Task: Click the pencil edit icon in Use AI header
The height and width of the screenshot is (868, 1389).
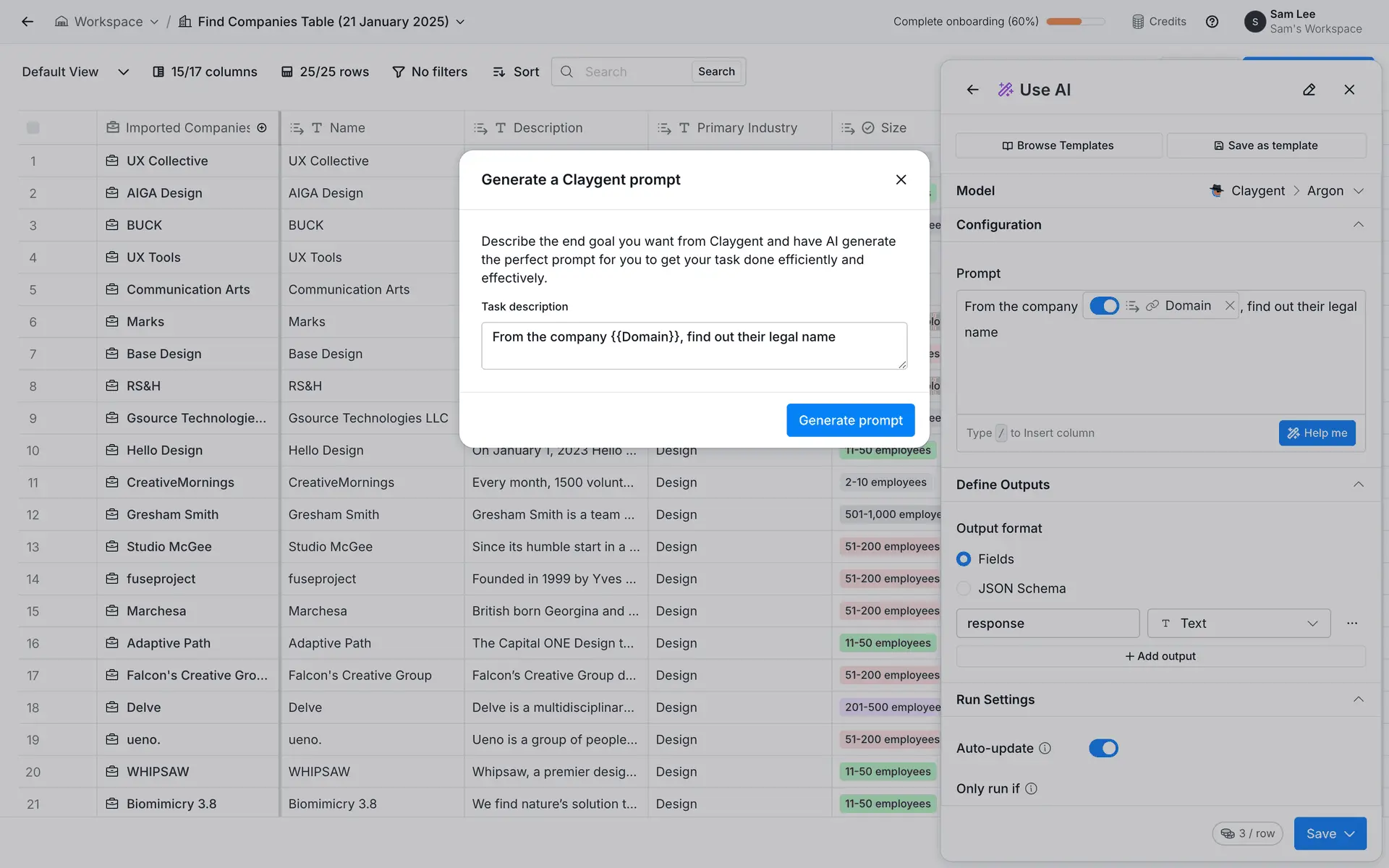Action: click(x=1309, y=90)
